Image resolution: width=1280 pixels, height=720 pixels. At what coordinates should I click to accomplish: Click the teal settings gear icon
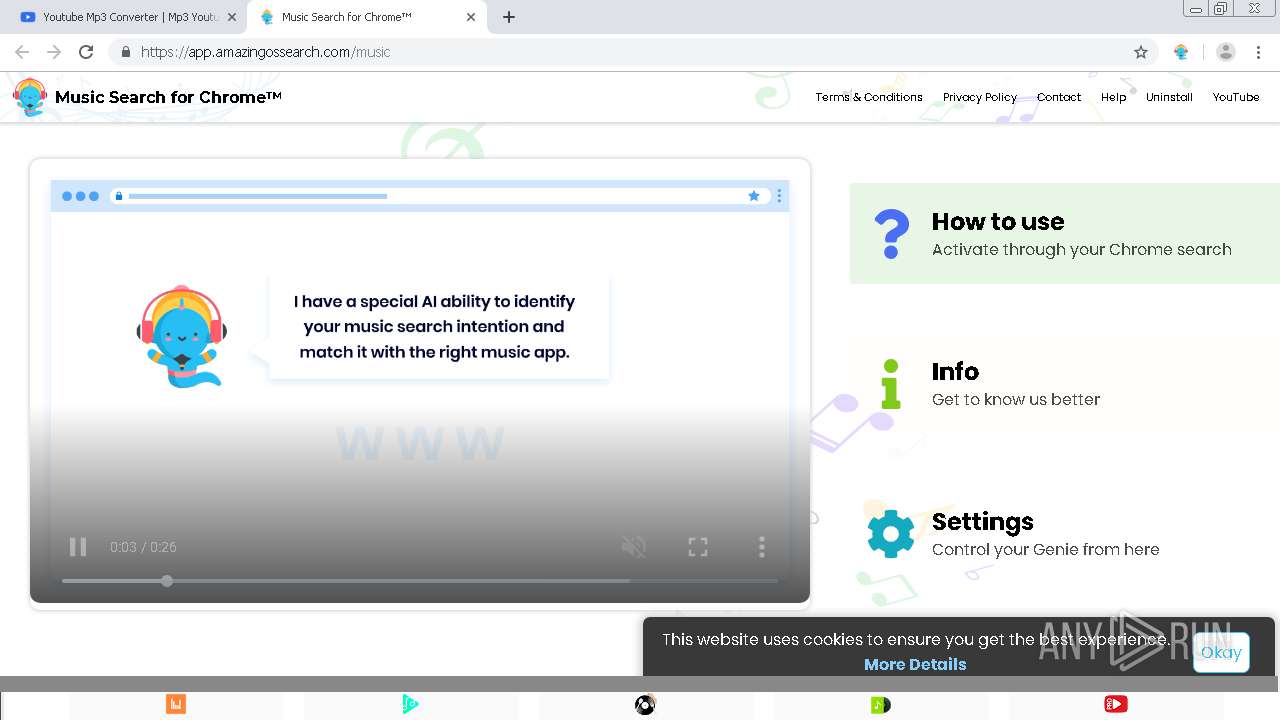pyautogui.click(x=891, y=533)
